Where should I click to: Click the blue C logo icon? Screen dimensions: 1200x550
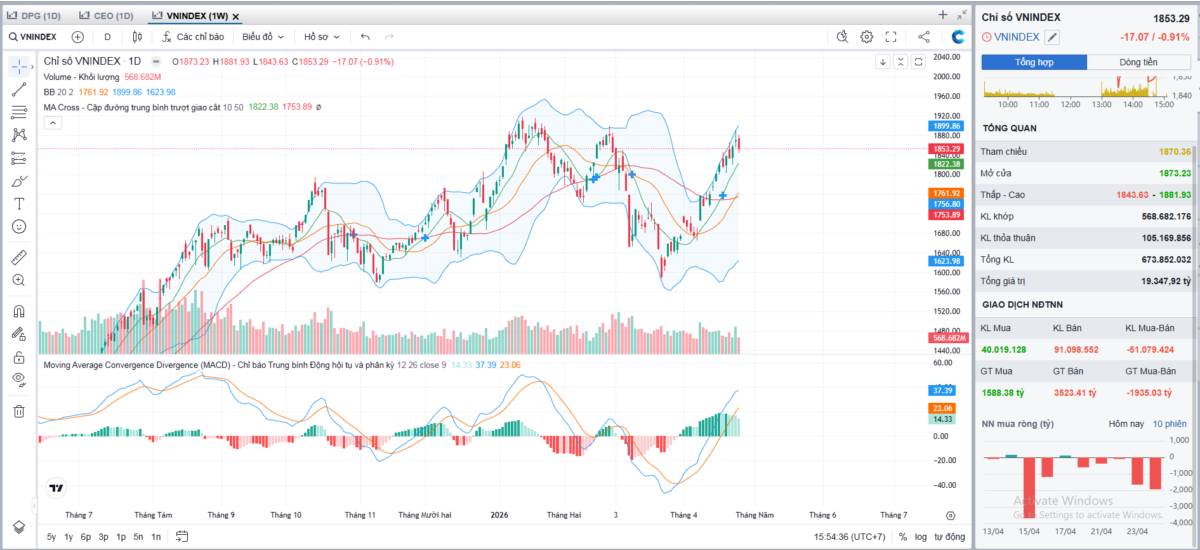click(958, 37)
